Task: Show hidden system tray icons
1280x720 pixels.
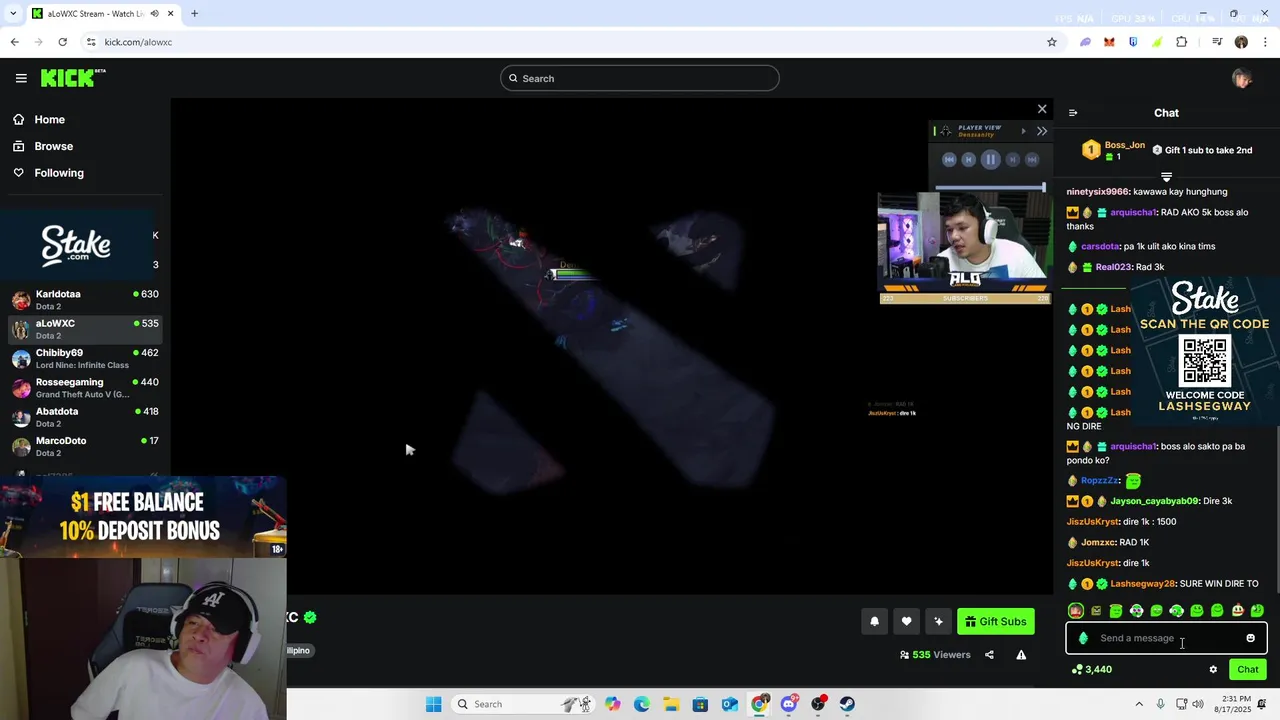Action: point(1138,704)
